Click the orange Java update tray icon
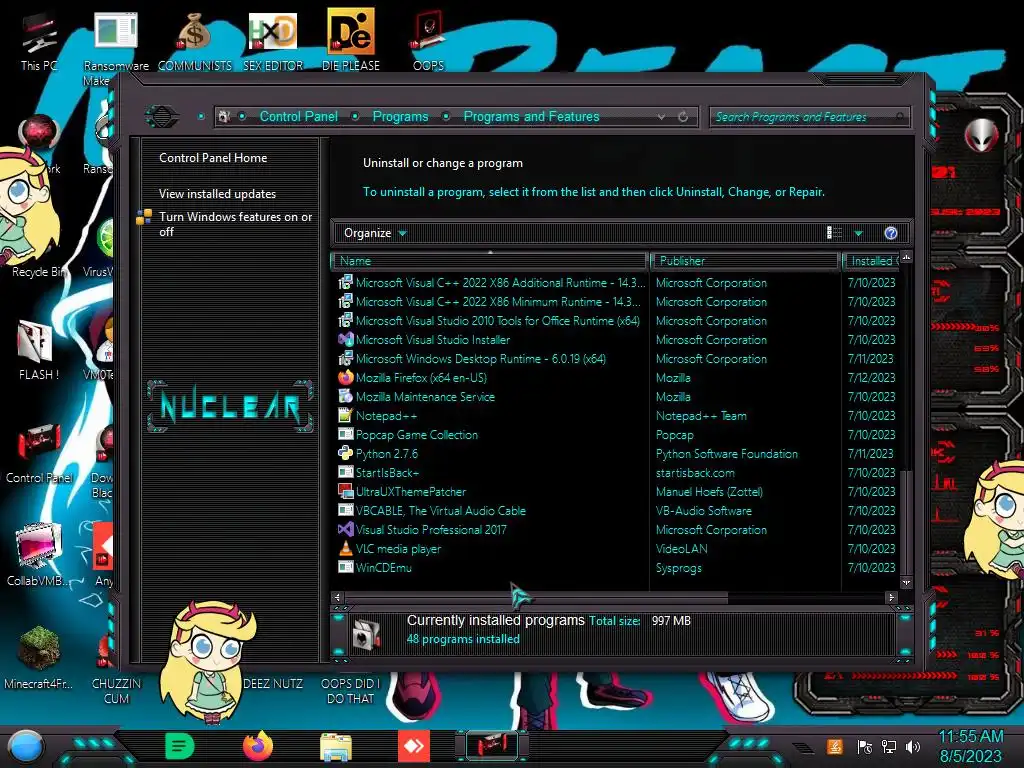1024x768 pixels. tap(834, 746)
